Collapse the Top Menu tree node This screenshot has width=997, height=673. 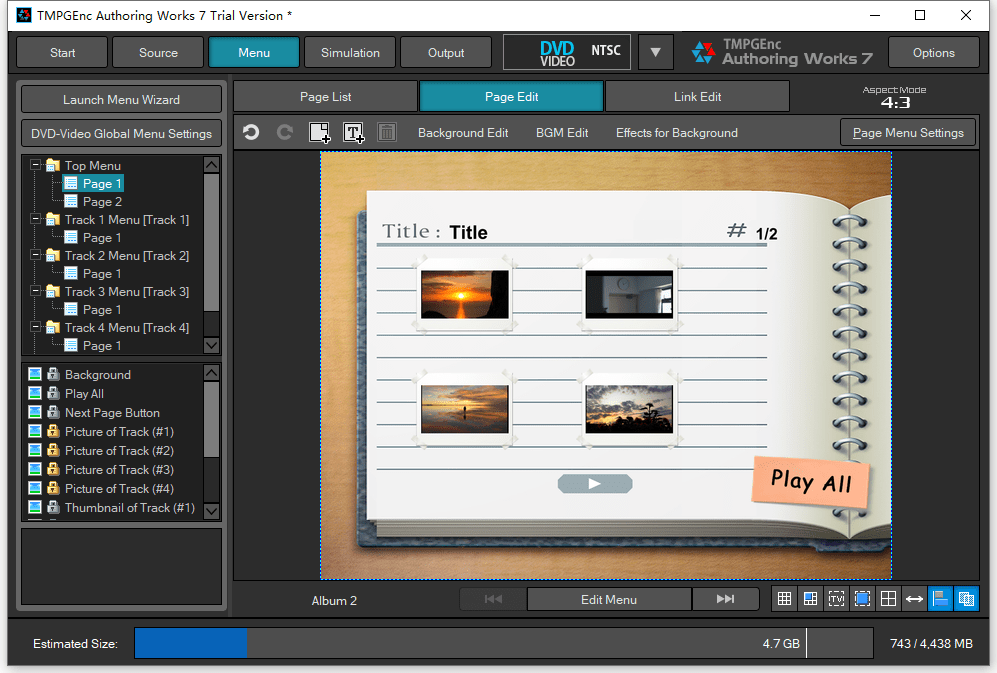pos(36,165)
